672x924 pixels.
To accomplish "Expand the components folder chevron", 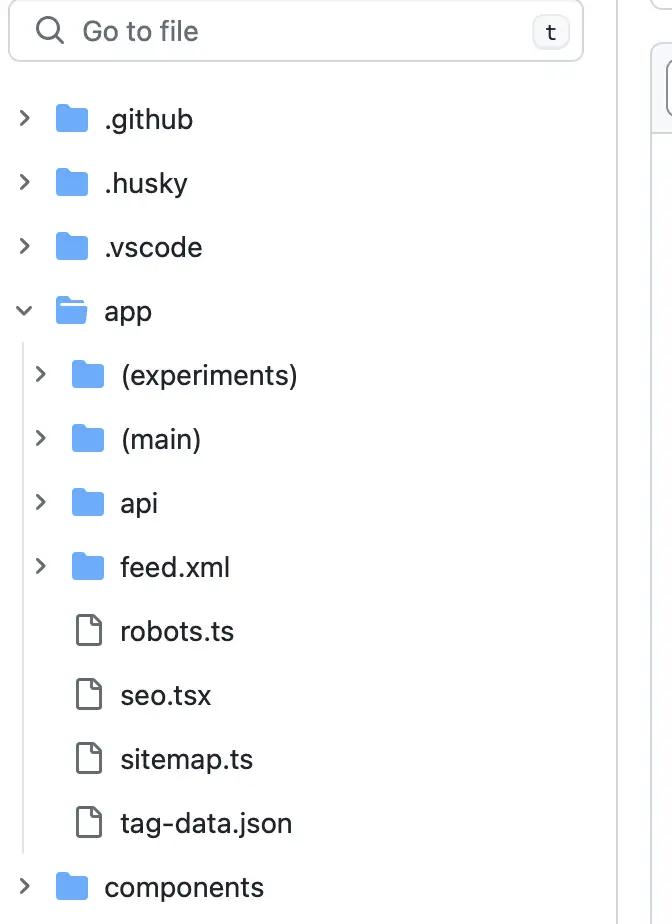I will (x=24, y=886).
